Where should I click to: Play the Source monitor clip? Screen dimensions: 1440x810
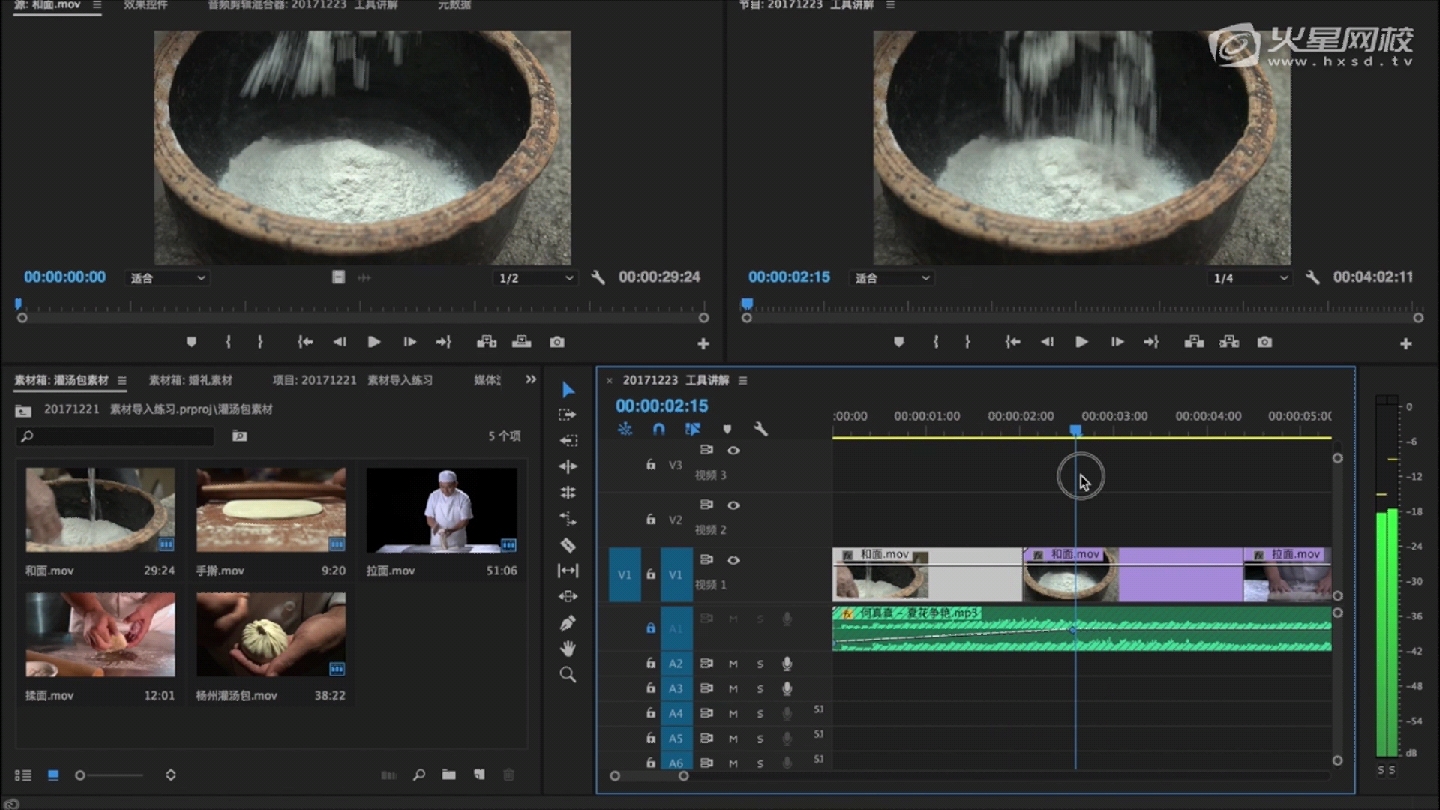pyautogui.click(x=374, y=342)
